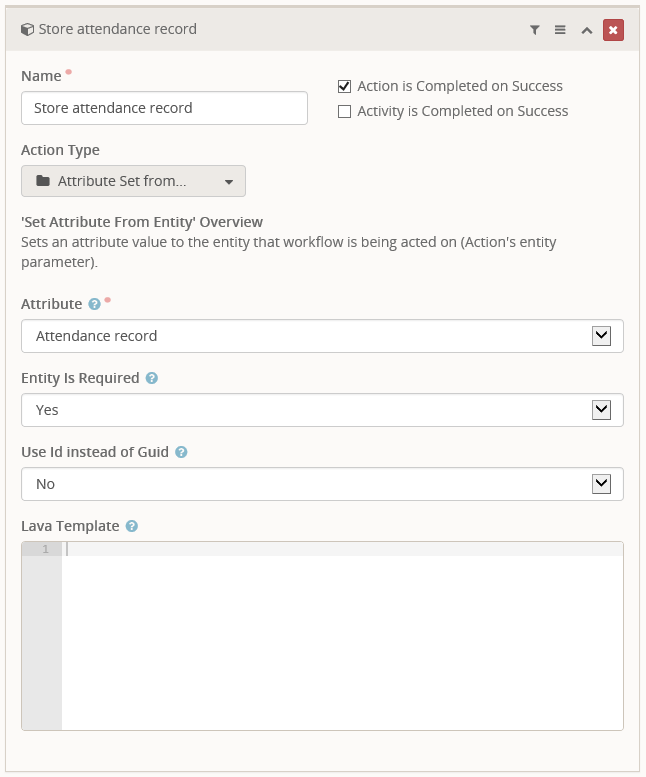Toggle Action is Completed on Success checkbox

pyautogui.click(x=345, y=86)
